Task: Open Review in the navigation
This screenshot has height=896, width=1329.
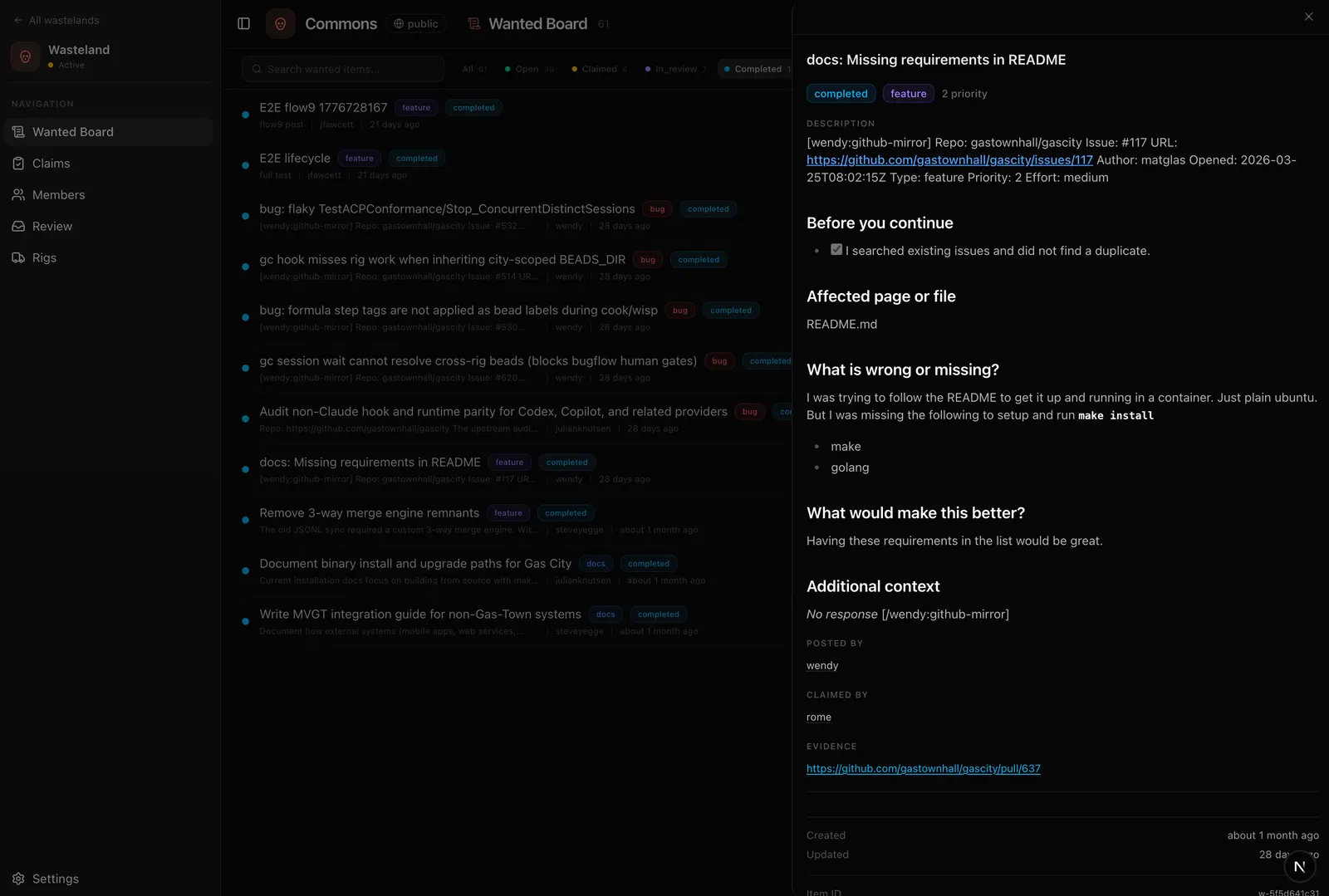Action: tap(109, 227)
